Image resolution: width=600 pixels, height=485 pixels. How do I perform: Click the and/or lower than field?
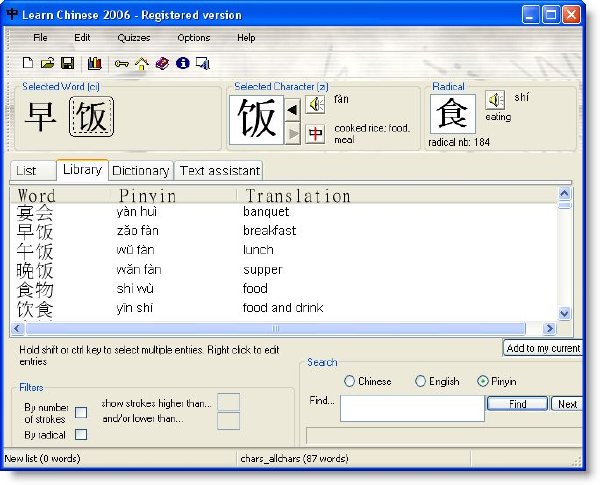click(x=228, y=421)
